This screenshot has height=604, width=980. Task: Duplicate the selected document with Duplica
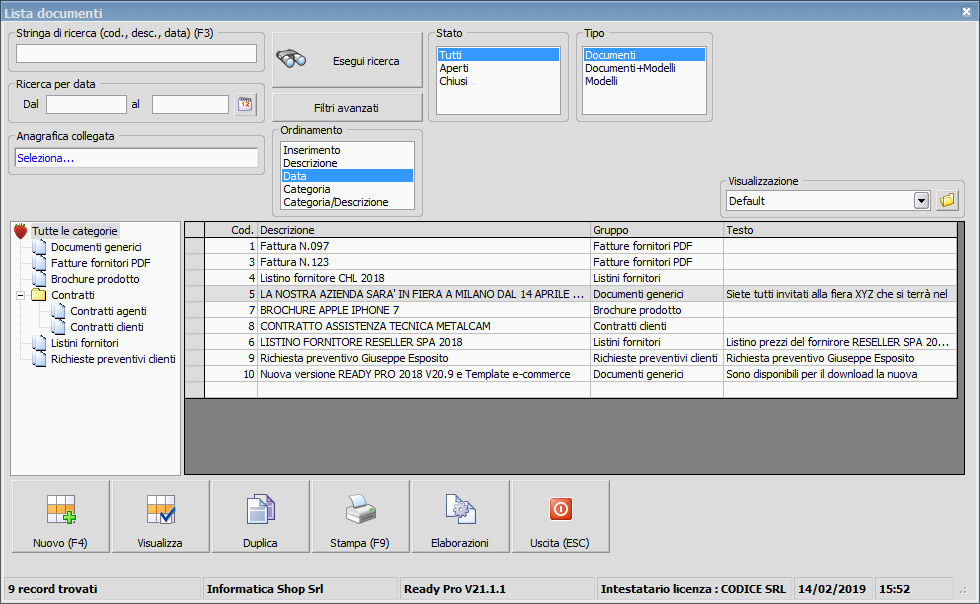point(261,516)
